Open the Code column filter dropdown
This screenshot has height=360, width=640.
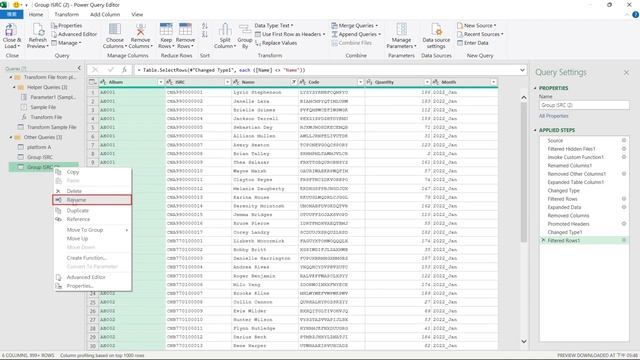pos(360,82)
